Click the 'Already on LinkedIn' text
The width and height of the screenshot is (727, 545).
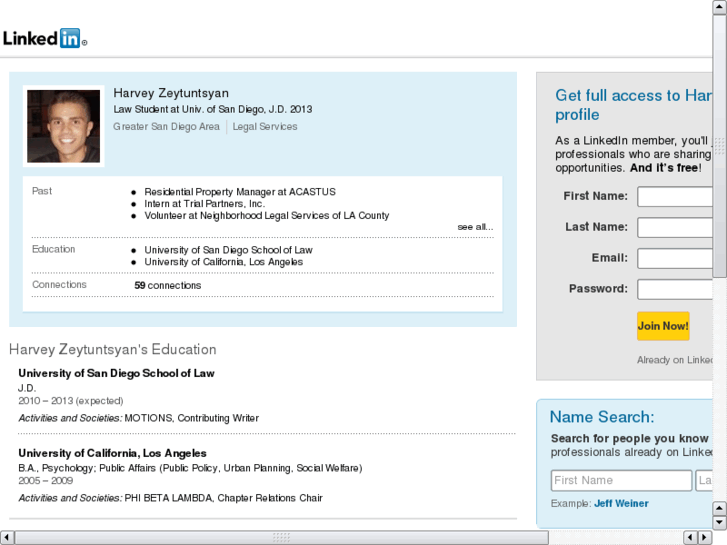tap(675, 360)
